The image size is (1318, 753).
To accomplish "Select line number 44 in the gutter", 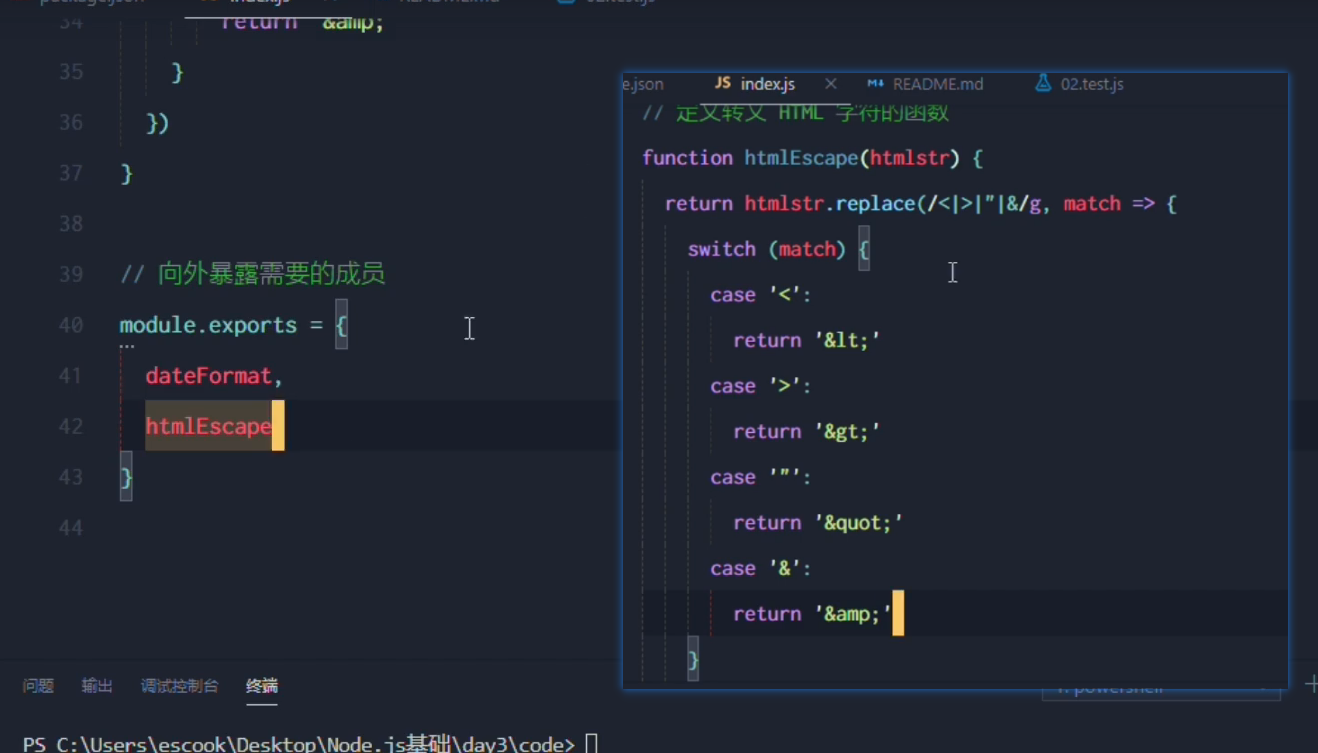I will tap(71, 527).
